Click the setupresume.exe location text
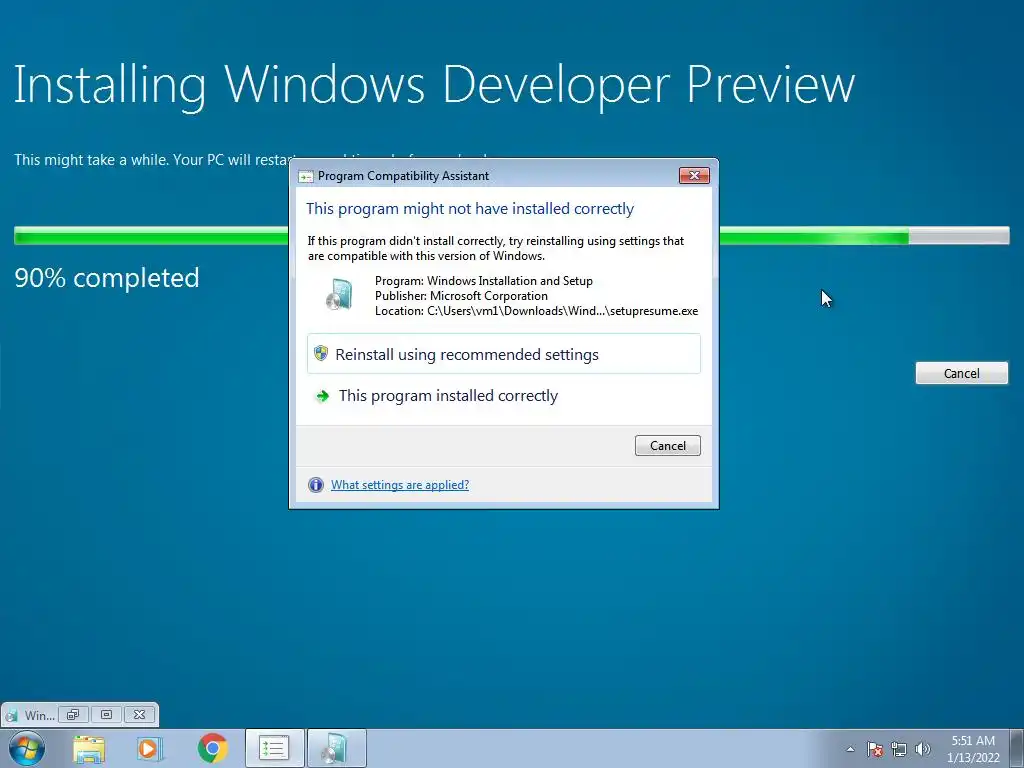The width and height of the screenshot is (1024, 768). tap(536, 311)
